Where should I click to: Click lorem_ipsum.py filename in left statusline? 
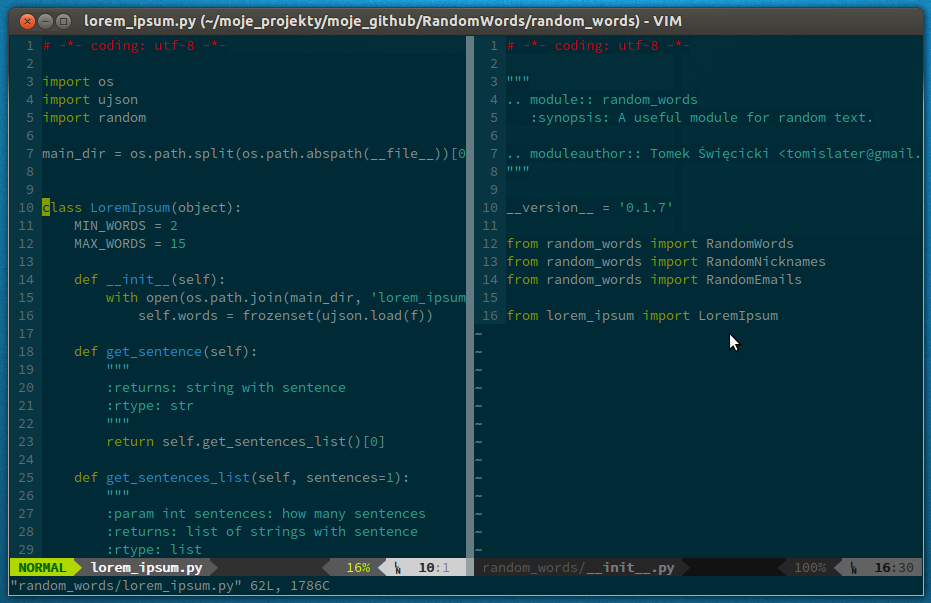[147, 567]
